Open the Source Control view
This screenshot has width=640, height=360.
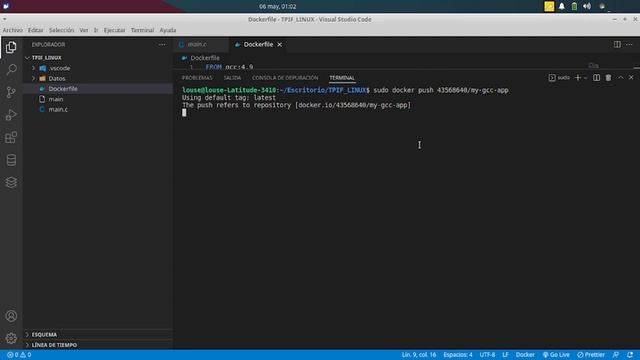(11, 92)
